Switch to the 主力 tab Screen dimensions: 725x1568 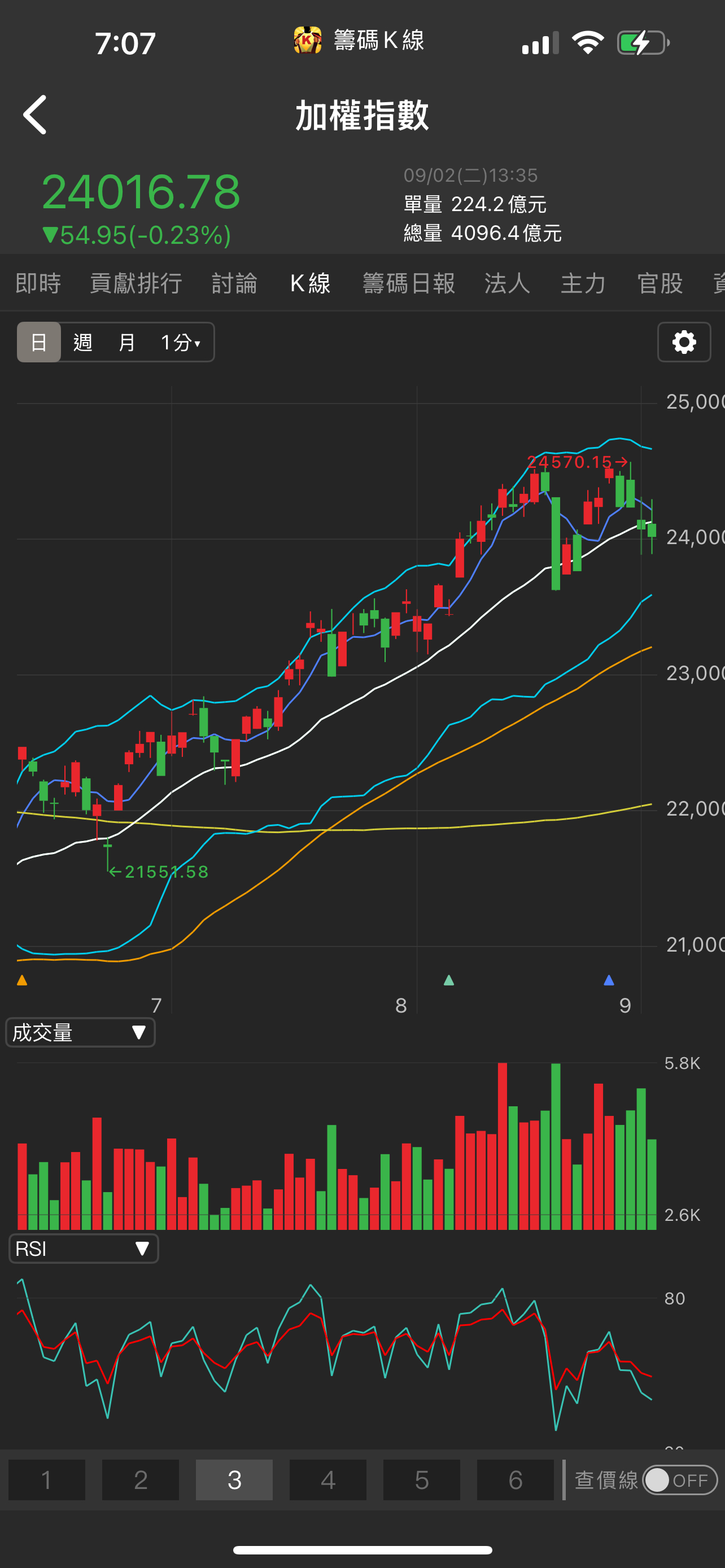coord(583,283)
